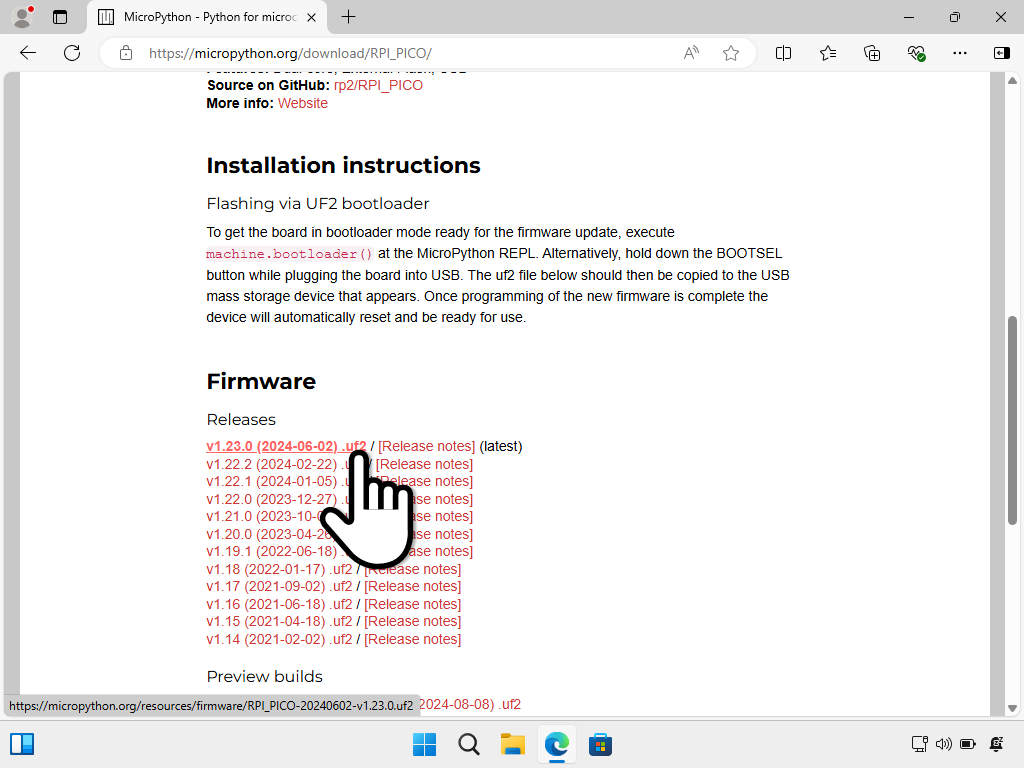Click the Firmware heading

click(x=261, y=381)
